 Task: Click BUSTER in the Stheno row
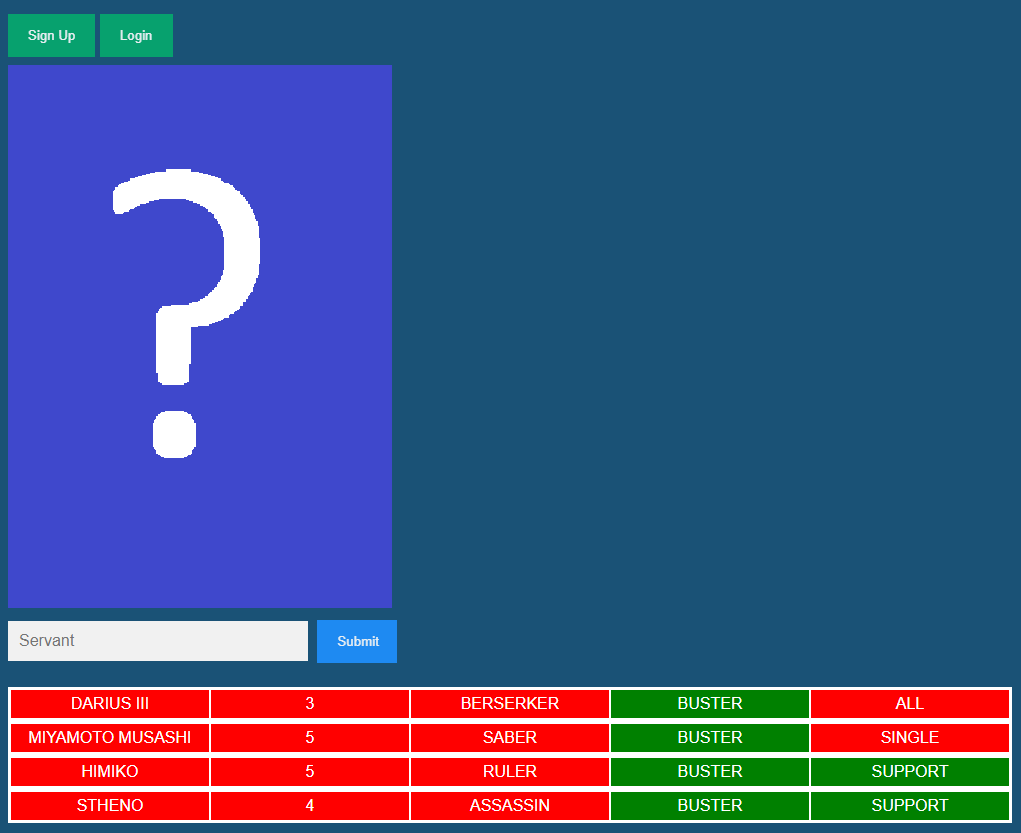click(x=710, y=805)
